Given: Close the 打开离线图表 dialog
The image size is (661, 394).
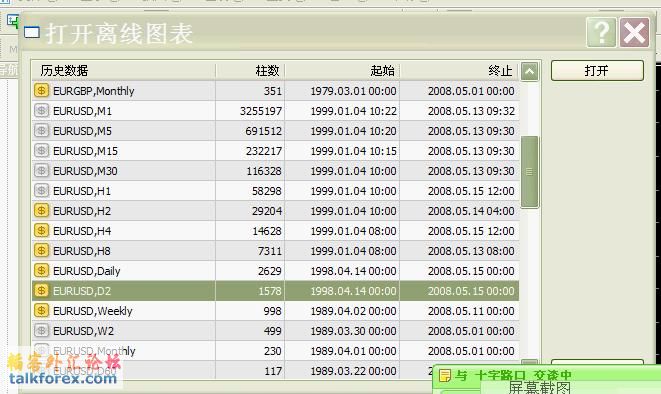Looking at the screenshot, I should point(634,32).
